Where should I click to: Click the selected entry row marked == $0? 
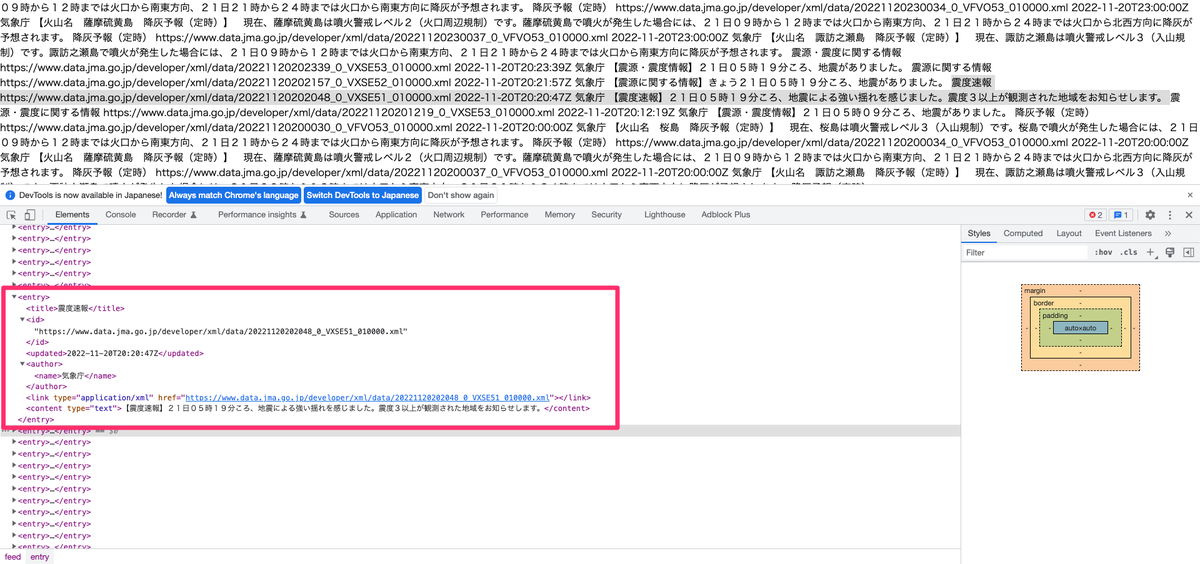[480, 430]
